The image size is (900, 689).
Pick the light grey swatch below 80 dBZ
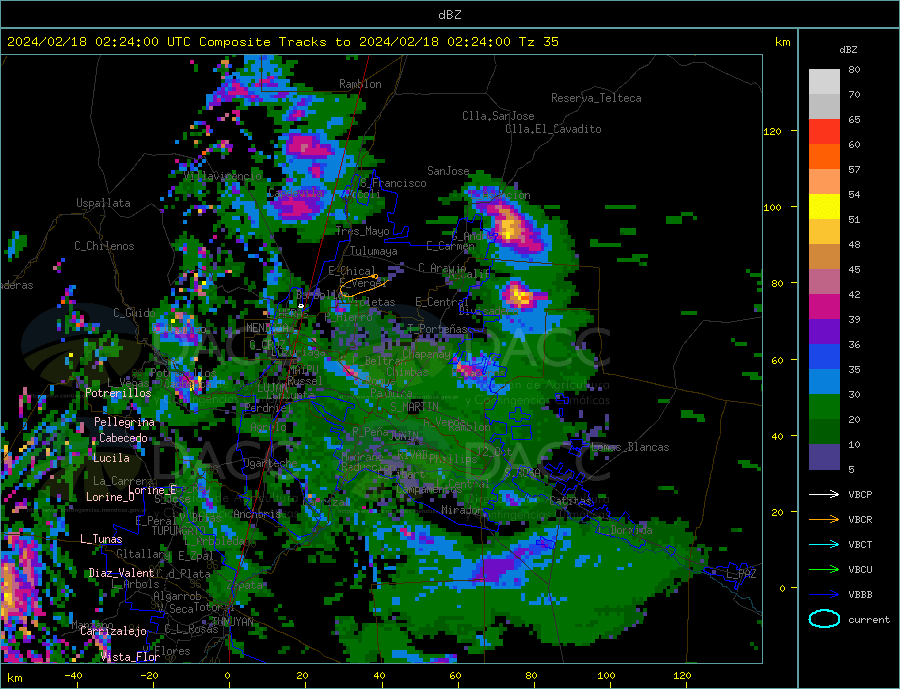pos(824,82)
